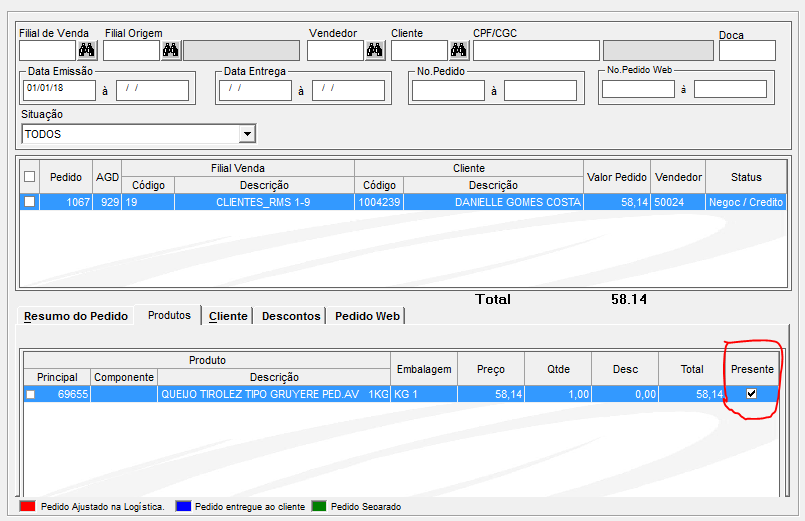The width and height of the screenshot is (805, 521).
Task: Click the blue Pedido entregue ao cliente swatch
Action: pyautogui.click(x=183, y=507)
